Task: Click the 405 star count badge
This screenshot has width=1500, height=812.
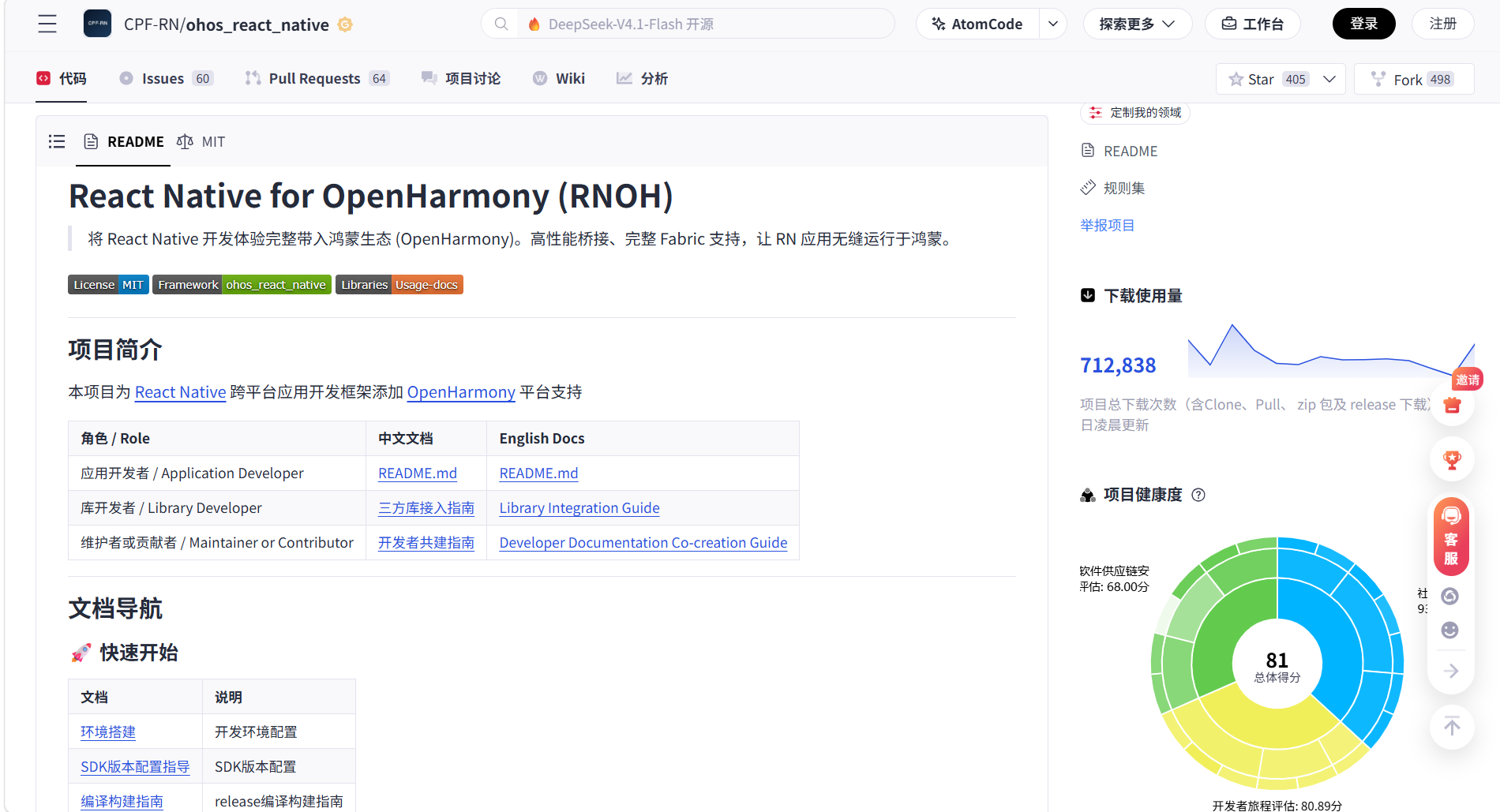Action: (1296, 79)
